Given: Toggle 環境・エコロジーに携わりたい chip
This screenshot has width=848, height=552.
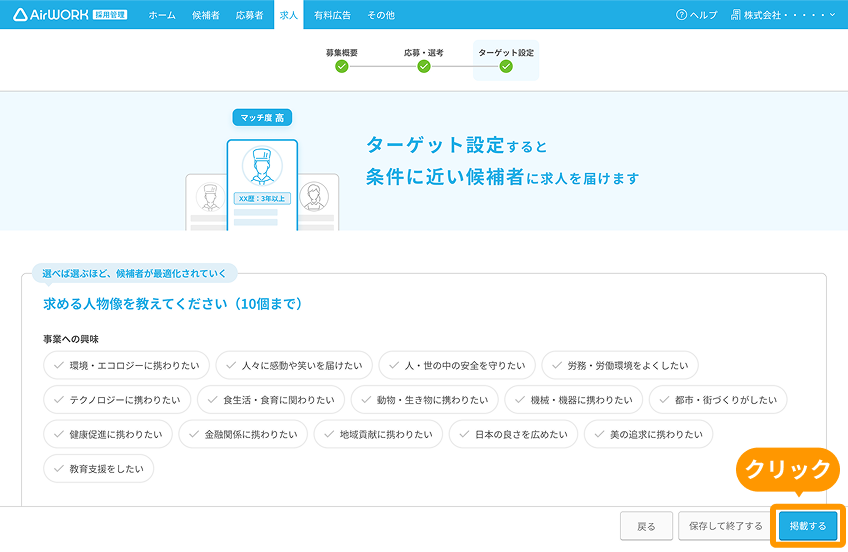Looking at the screenshot, I should pos(126,365).
